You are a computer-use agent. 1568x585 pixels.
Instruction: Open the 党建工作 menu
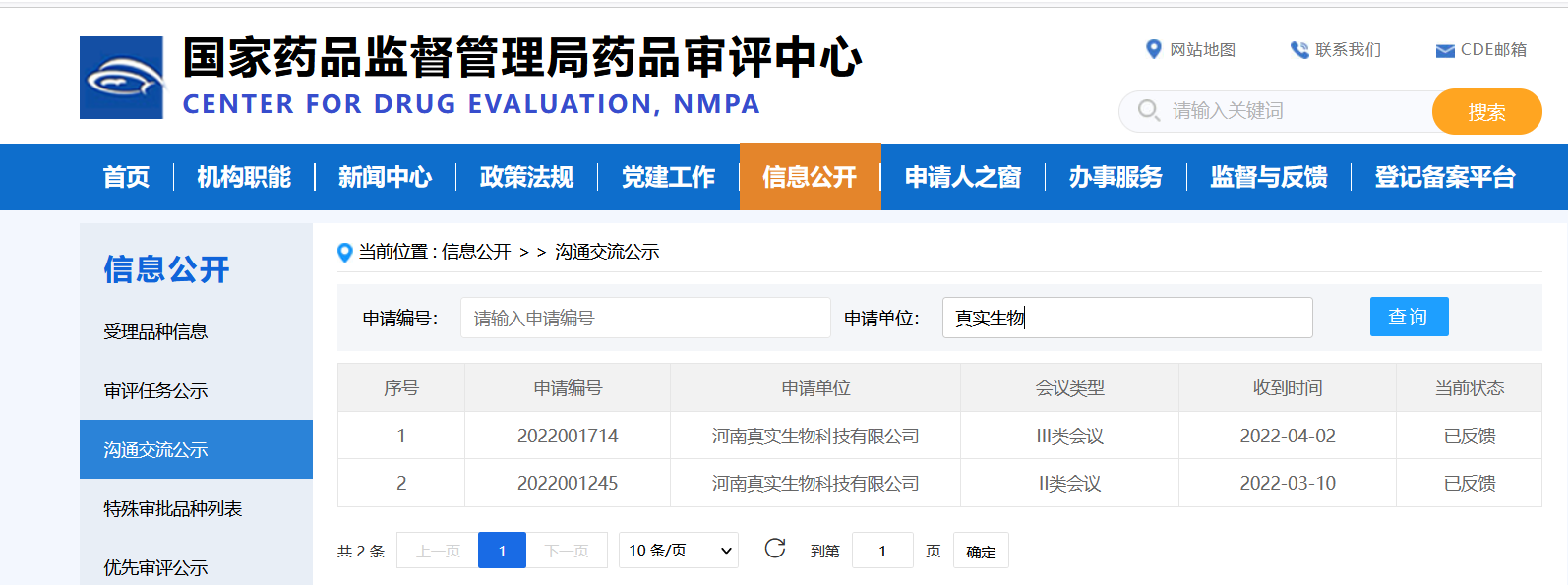coord(669,177)
